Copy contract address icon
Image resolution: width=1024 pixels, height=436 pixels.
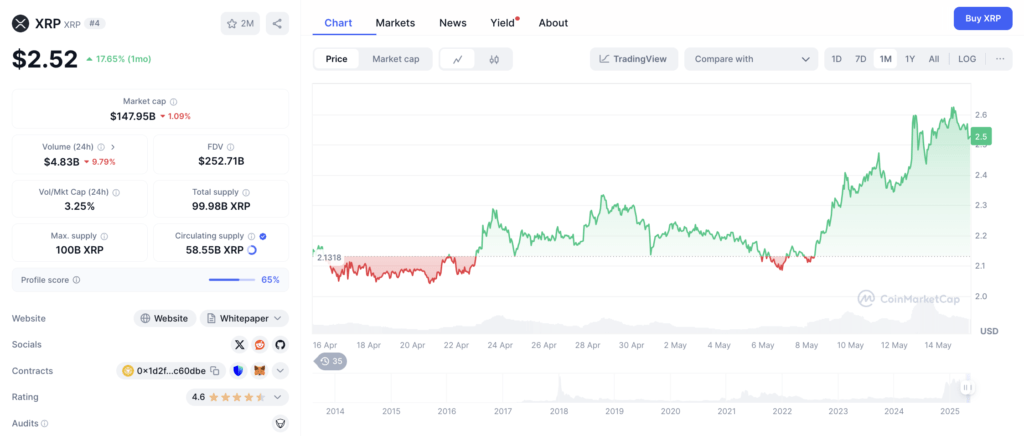pyautogui.click(x=215, y=371)
